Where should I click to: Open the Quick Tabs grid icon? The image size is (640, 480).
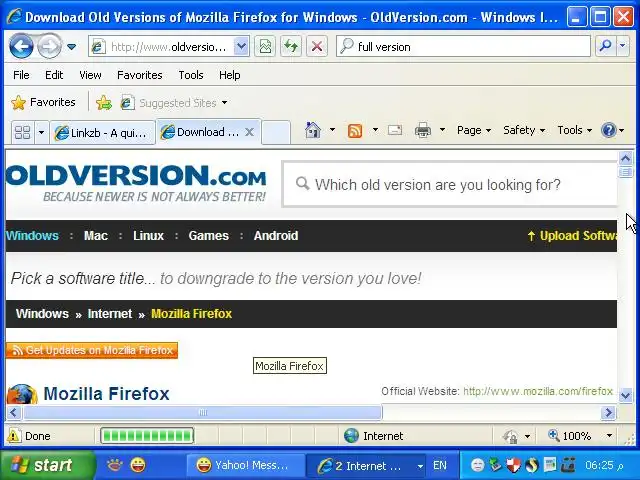[x=22, y=132]
